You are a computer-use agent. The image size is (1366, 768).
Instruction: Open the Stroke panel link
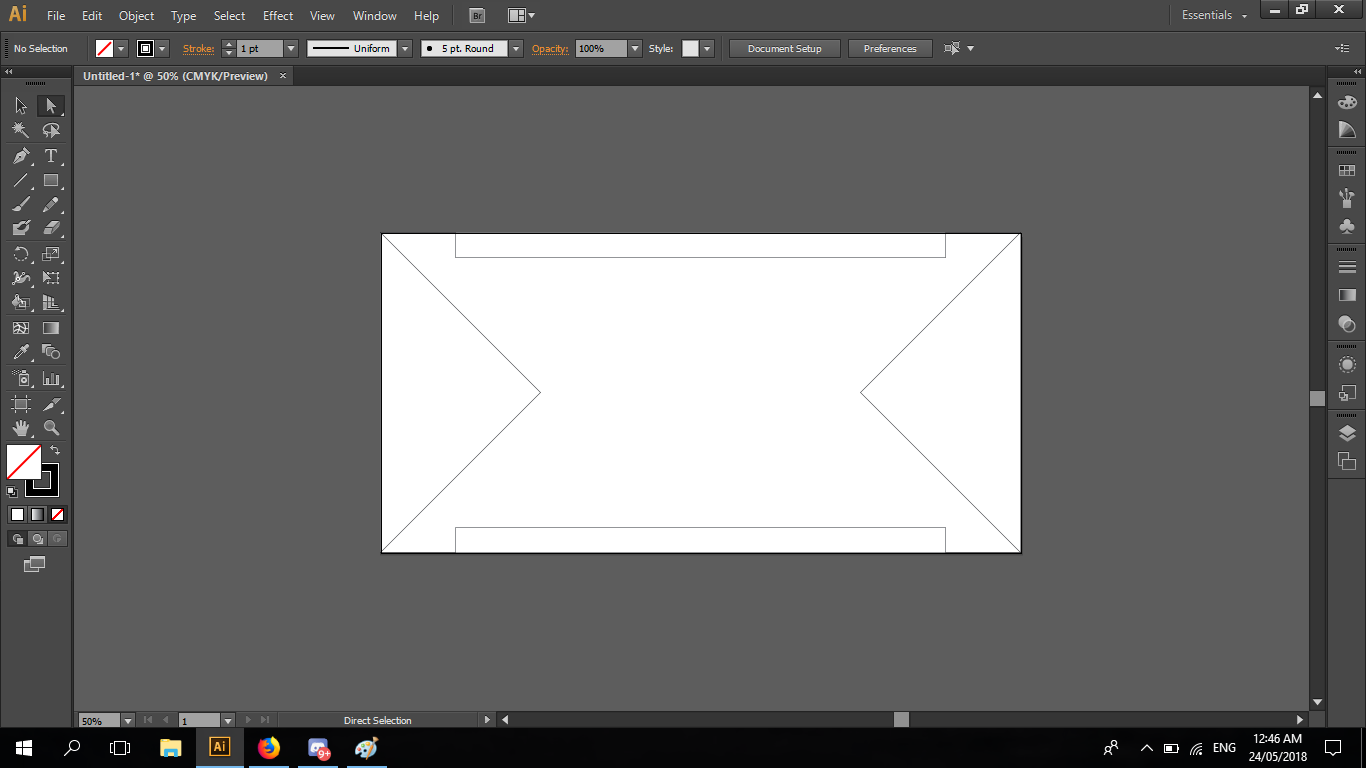[x=198, y=48]
